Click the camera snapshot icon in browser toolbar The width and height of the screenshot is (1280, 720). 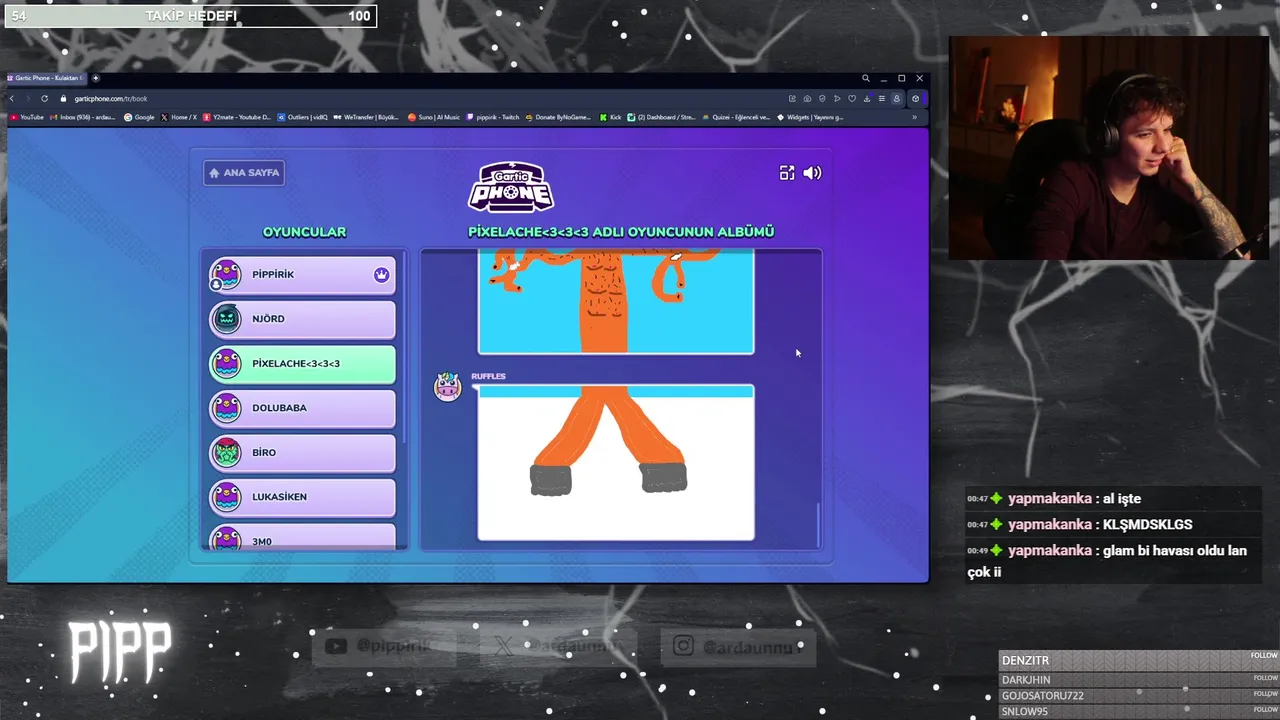click(x=807, y=98)
